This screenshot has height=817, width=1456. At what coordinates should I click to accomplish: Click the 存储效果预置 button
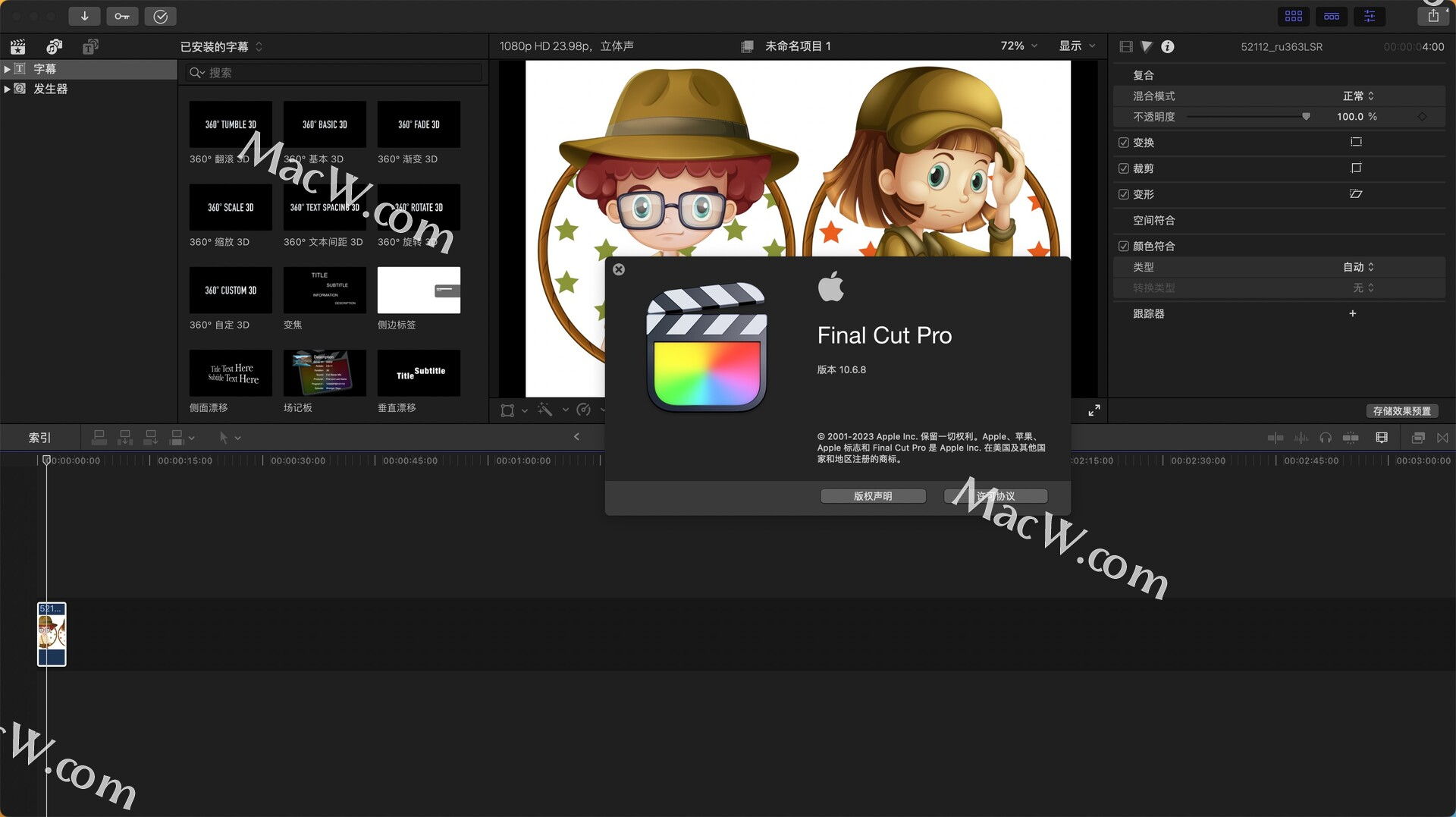(x=1402, y=411)
